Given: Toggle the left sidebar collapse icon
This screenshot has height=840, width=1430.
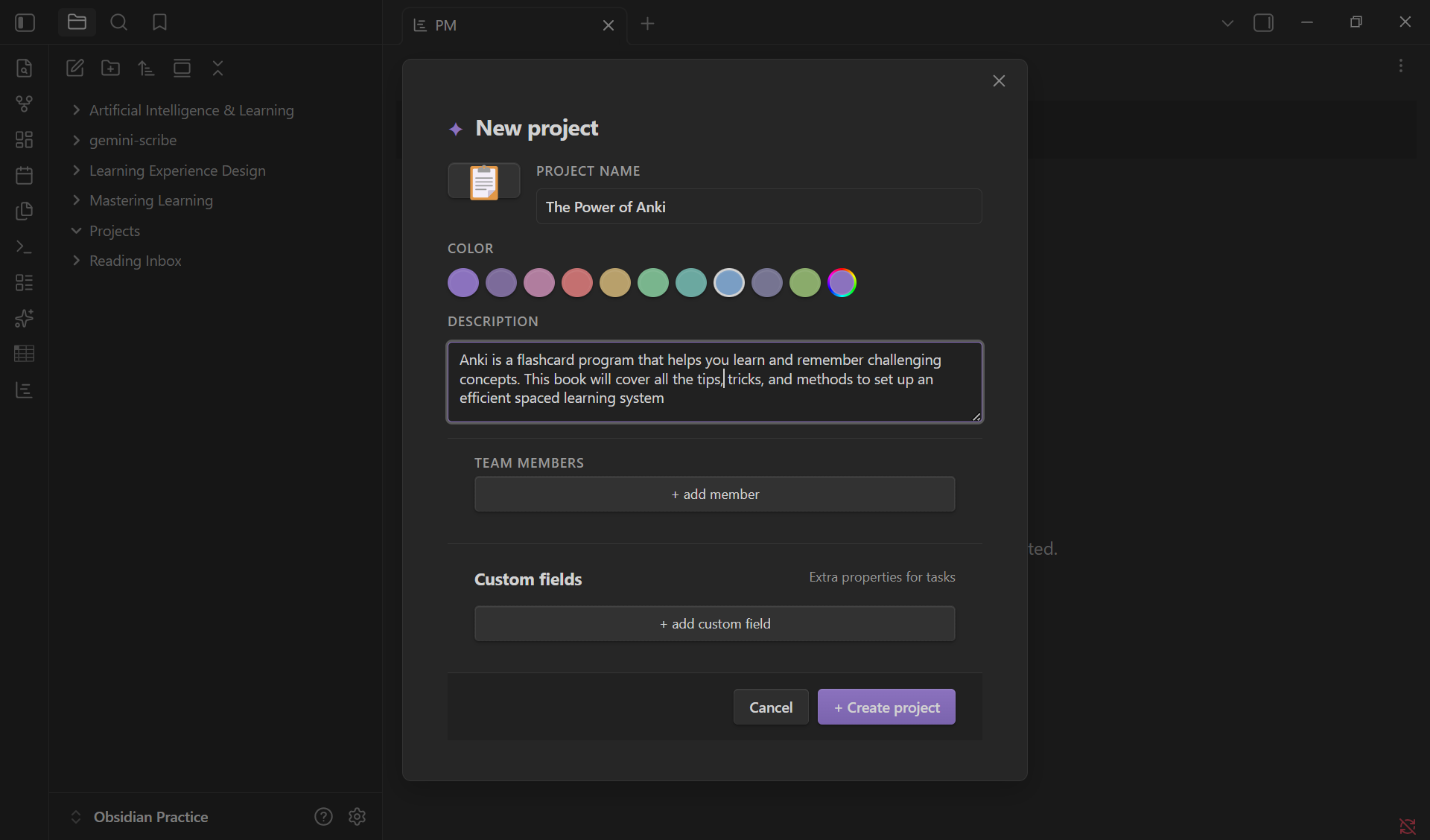Looking at the screenshot, I should [x=25, y=22].
